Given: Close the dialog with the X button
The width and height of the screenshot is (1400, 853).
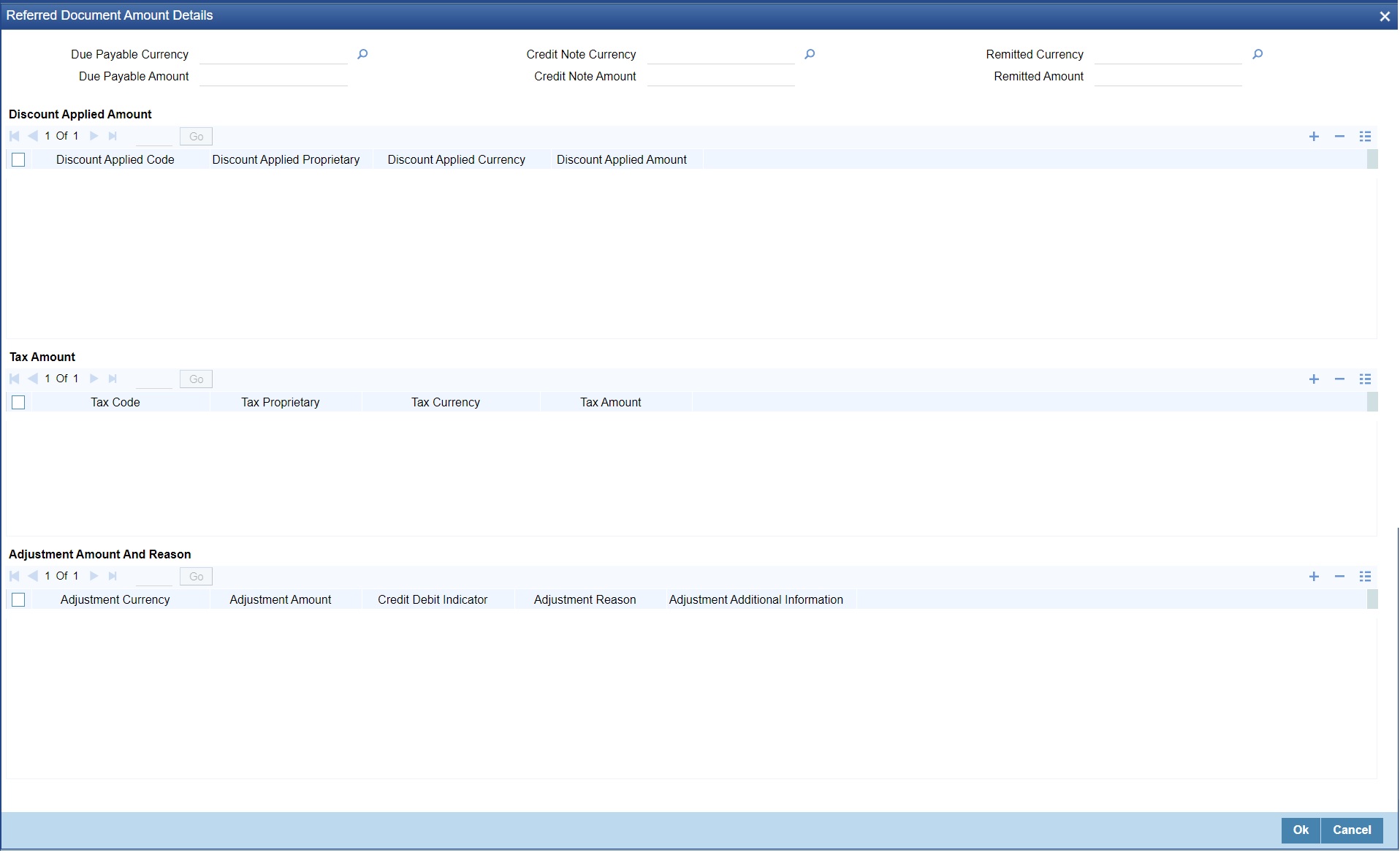Looking at the screenshot, I should [1385, 16].
